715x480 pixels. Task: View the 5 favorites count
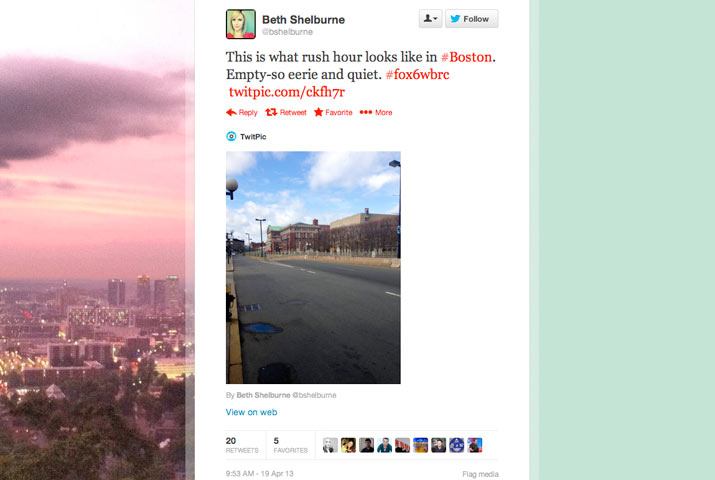coord(290,445)
